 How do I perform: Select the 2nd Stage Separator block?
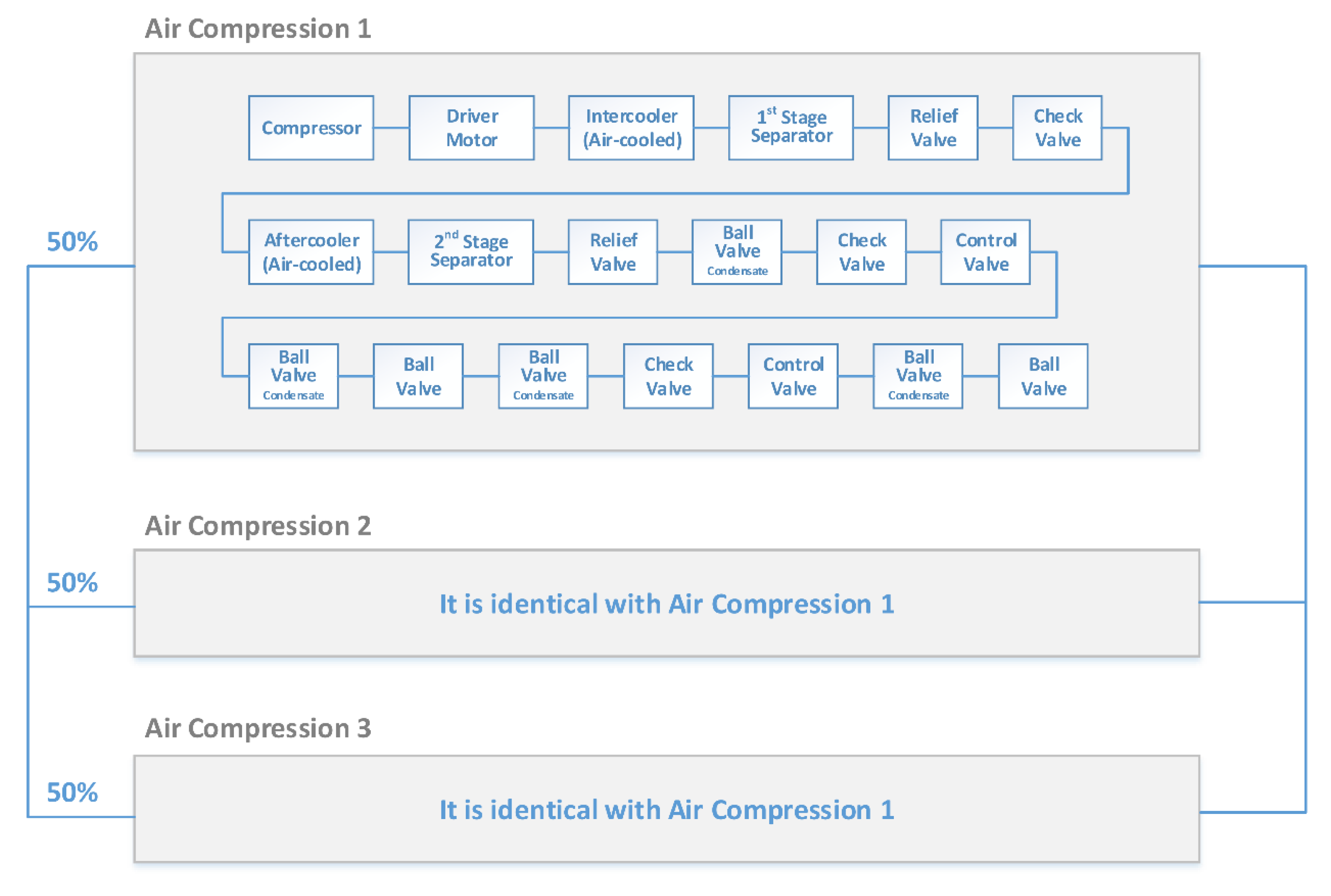[x=470, y=252]
